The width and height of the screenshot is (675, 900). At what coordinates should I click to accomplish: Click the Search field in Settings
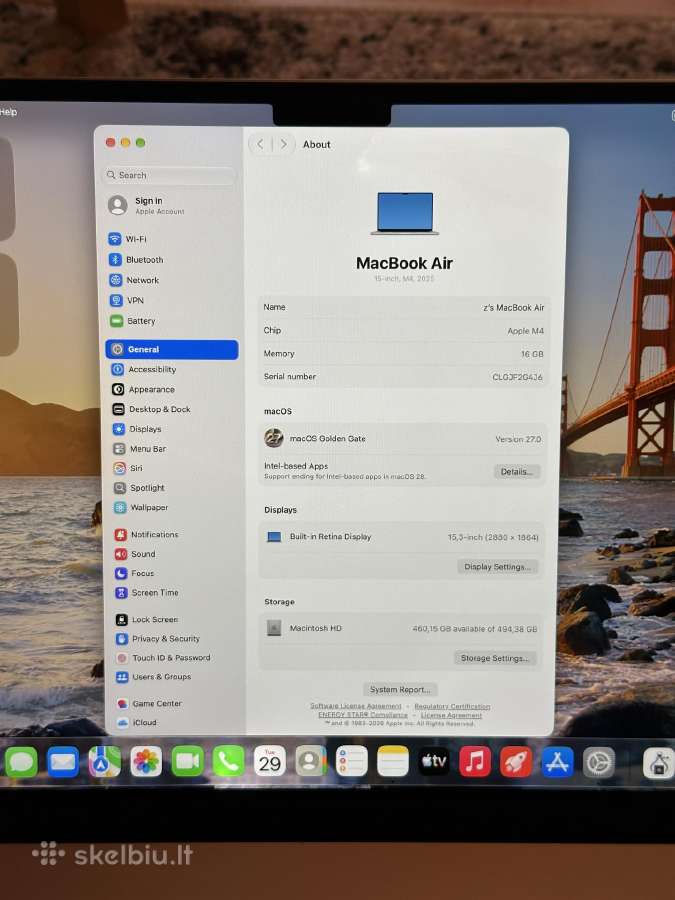tap(169, 175)
